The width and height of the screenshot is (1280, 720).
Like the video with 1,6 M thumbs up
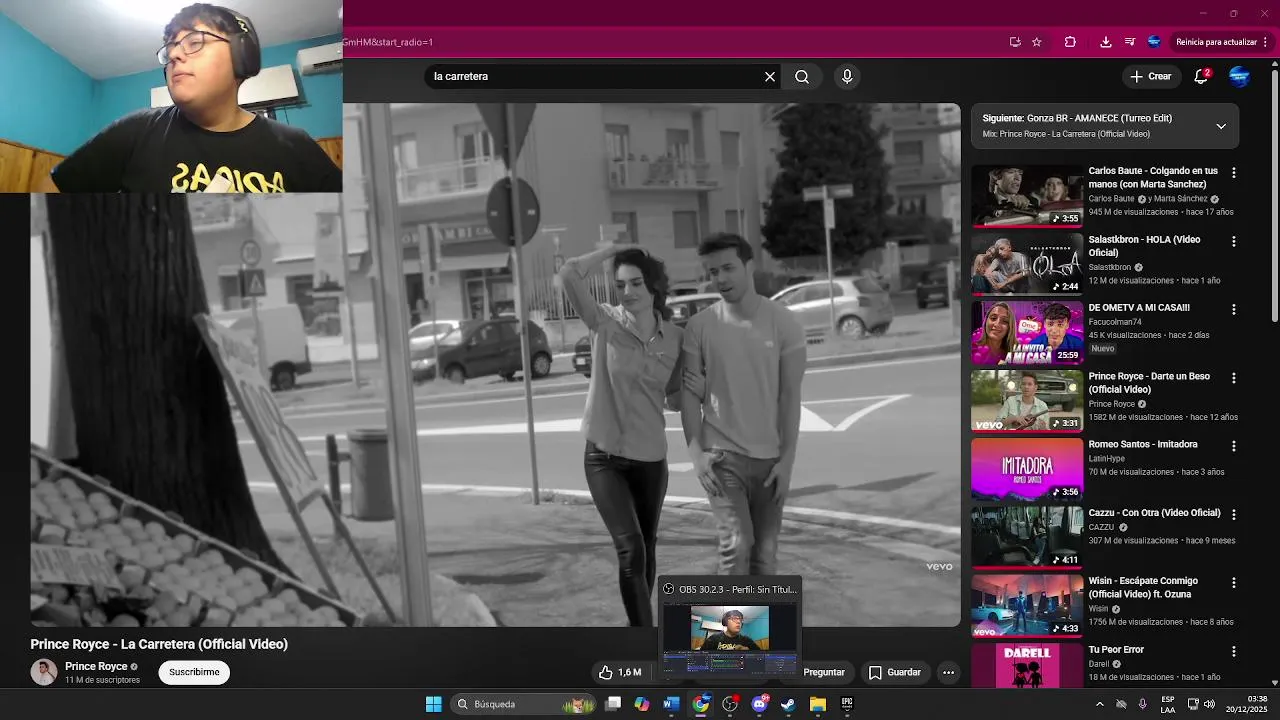620,672
